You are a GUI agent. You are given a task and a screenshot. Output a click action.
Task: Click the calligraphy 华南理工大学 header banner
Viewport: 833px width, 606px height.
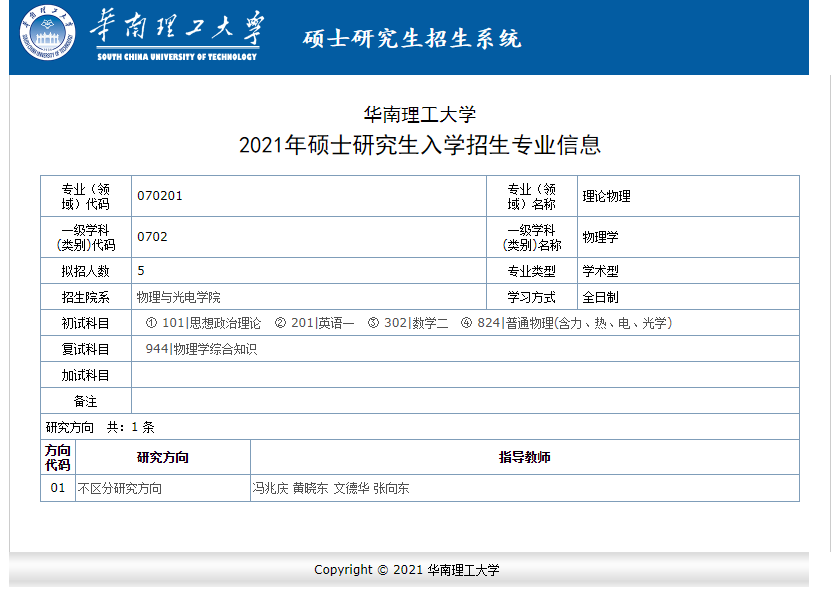tap(177, 35)
